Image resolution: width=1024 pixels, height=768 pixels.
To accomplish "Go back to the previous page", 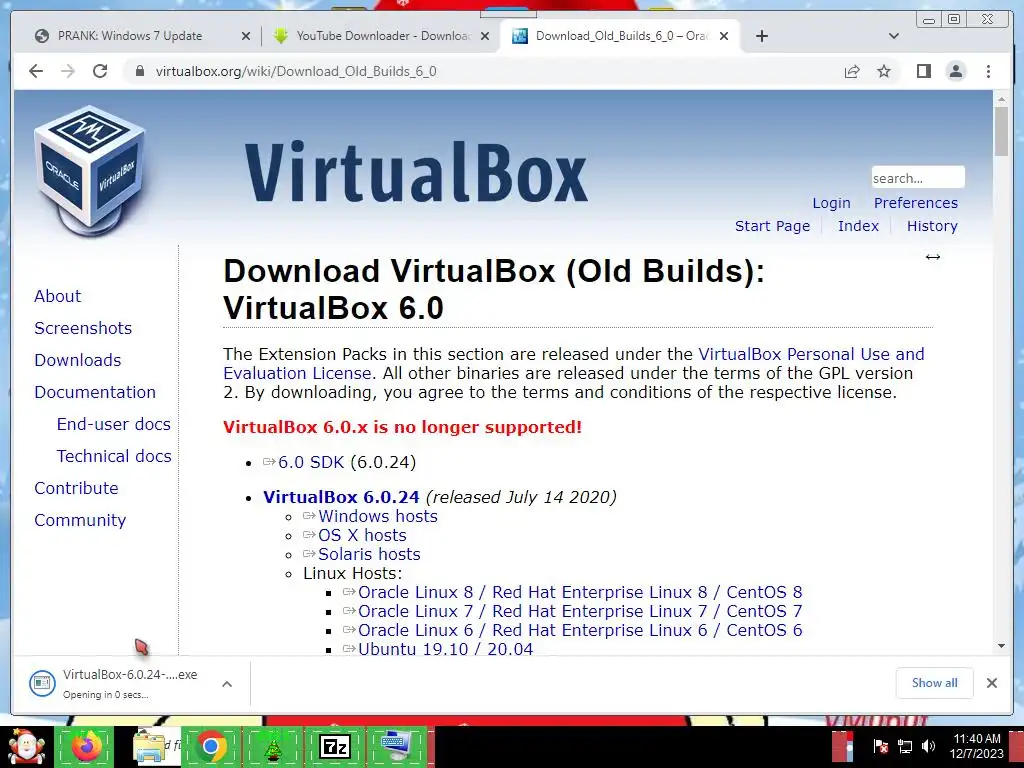I will [36, 71].
